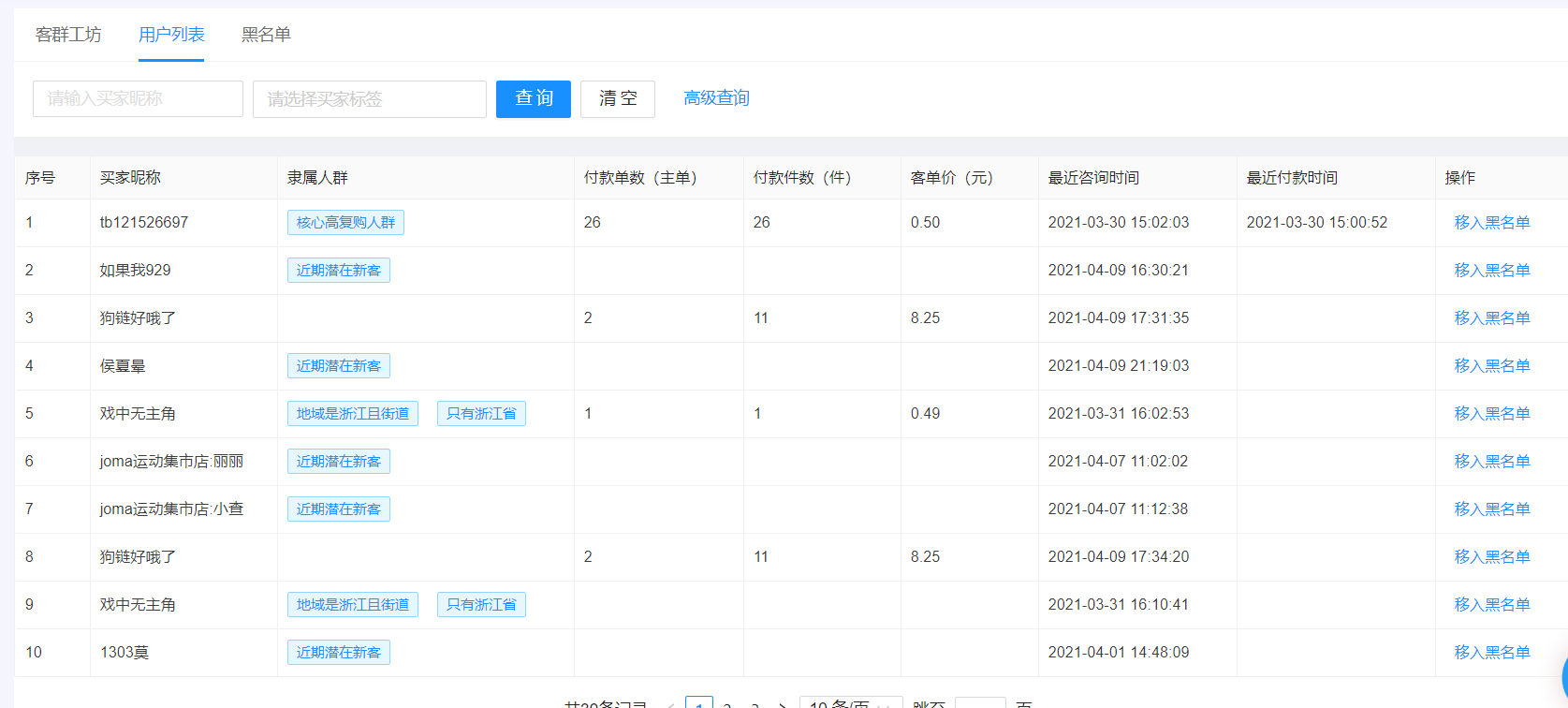Click payment time 2021-03-30 15:00:52
Screen dimensions: 1568x708
coord(1317,223)
